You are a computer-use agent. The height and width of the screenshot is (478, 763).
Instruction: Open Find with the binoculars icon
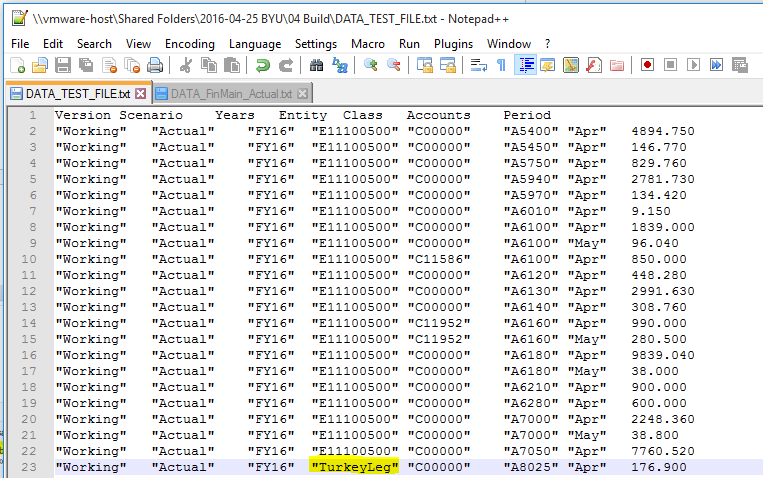click(316, 65)
